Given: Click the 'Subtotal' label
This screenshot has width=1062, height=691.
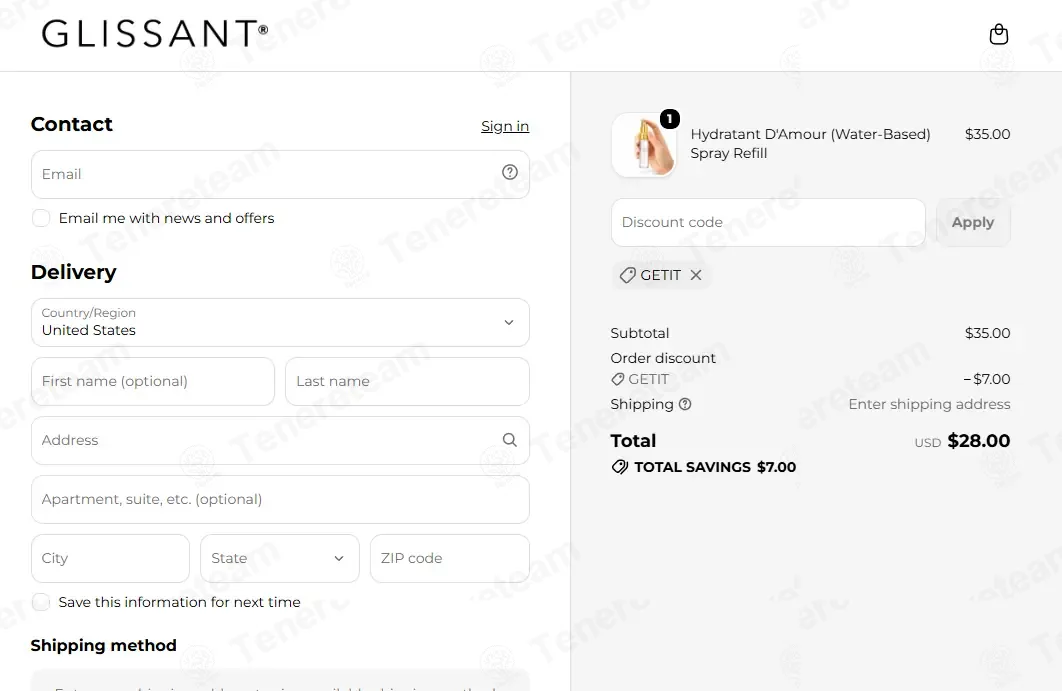Looking at the screenshot, I should coord(639,333).
